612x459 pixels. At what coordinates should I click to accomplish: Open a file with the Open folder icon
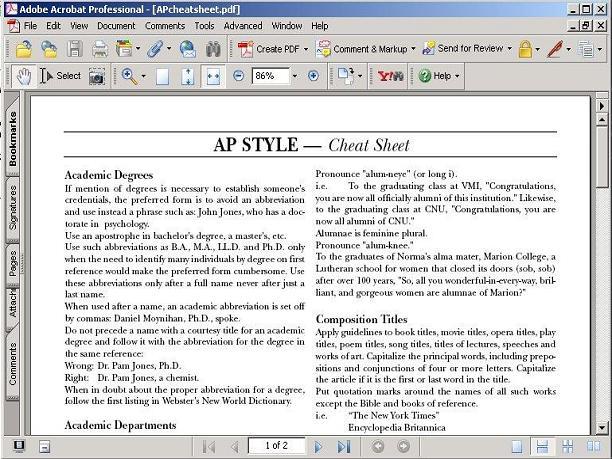point(24,50)
